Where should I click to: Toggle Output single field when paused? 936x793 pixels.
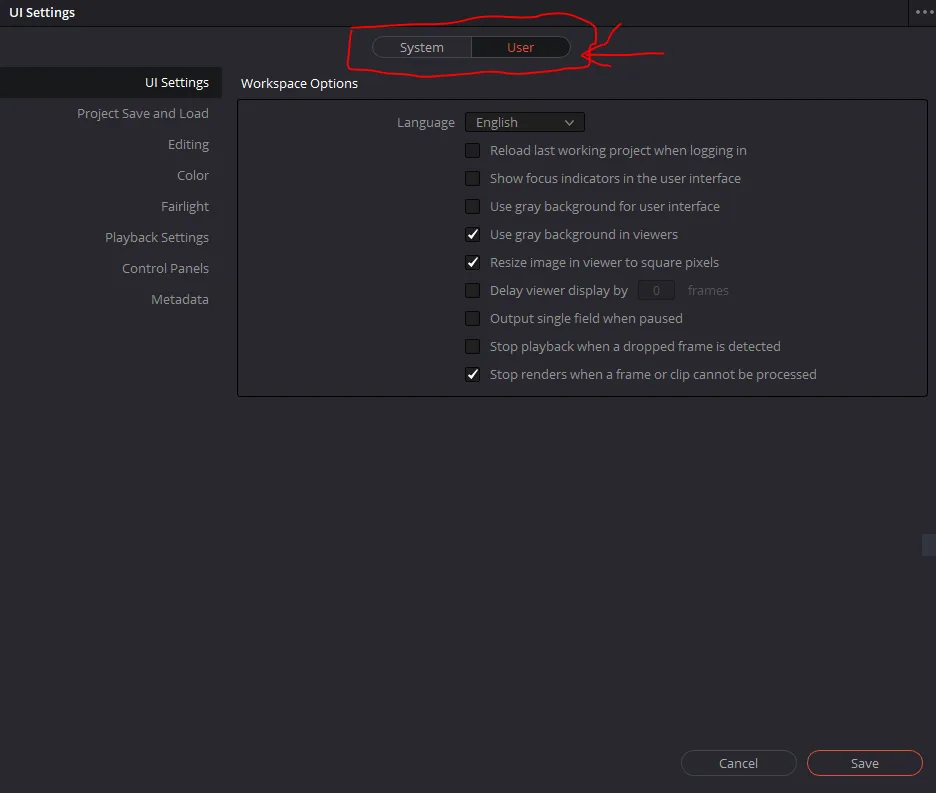click(x=473, y=319)
